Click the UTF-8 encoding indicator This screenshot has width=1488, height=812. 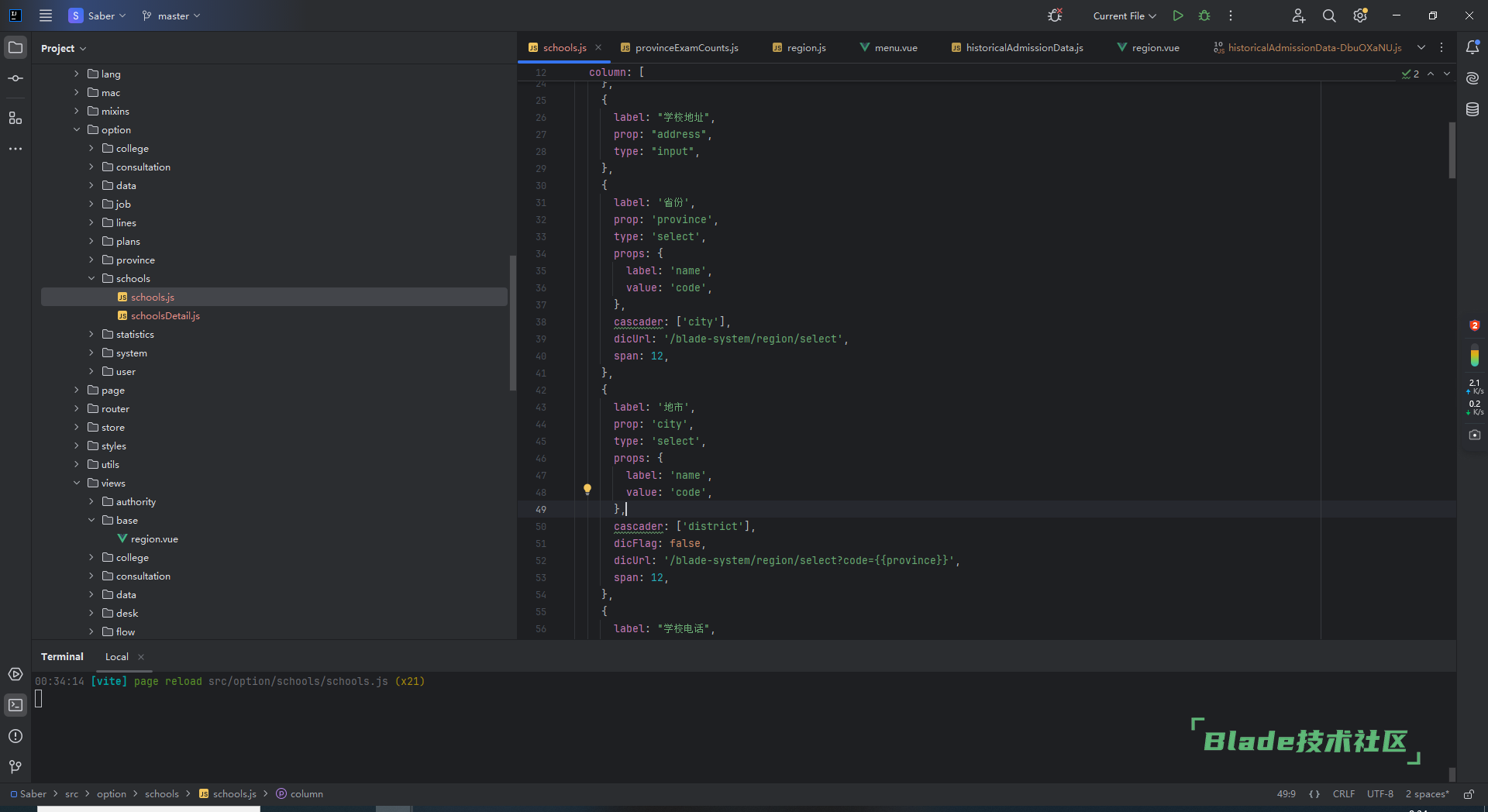1380,794
